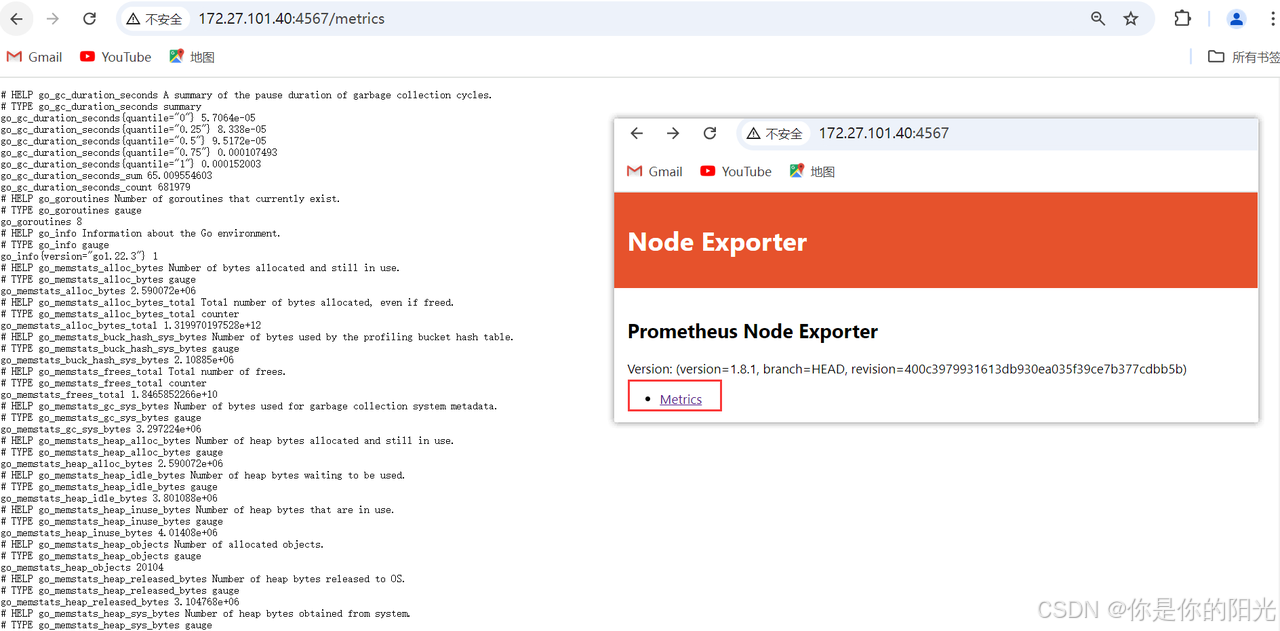Image resolution: width=1280 pixels, height=631 pixels.
Task: Go forward in the inset Node Exporter browser
Action: 673,133
